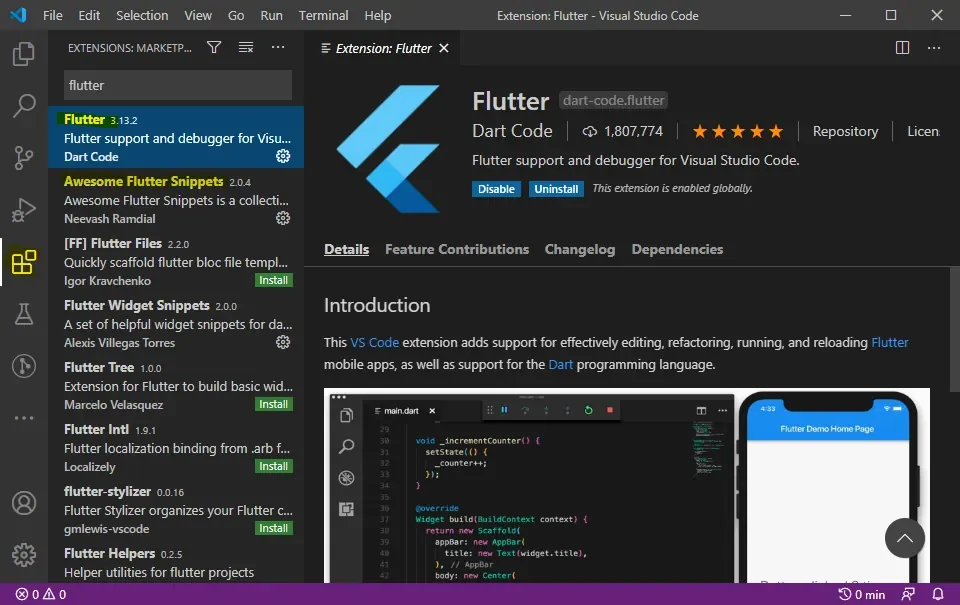Open editor more actions ellipsis
The height and width of the screenshot is (605, 960).
(934, 48)
